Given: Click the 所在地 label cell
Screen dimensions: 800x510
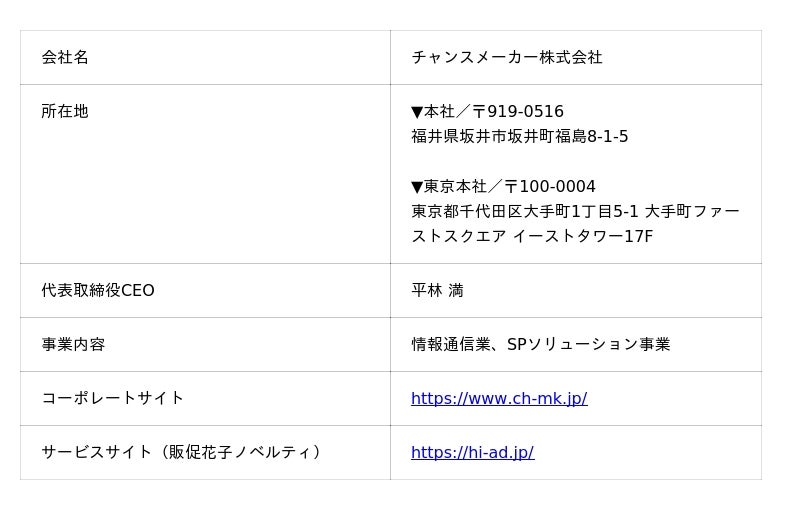Looking at the screenshot, I should coord(205,174).
